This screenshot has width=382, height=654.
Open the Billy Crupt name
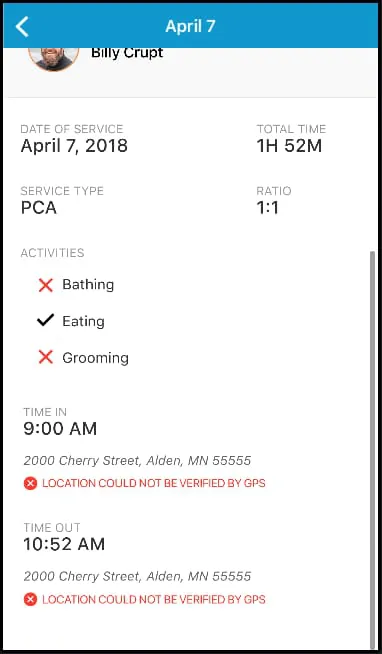(x=127, y=53)
